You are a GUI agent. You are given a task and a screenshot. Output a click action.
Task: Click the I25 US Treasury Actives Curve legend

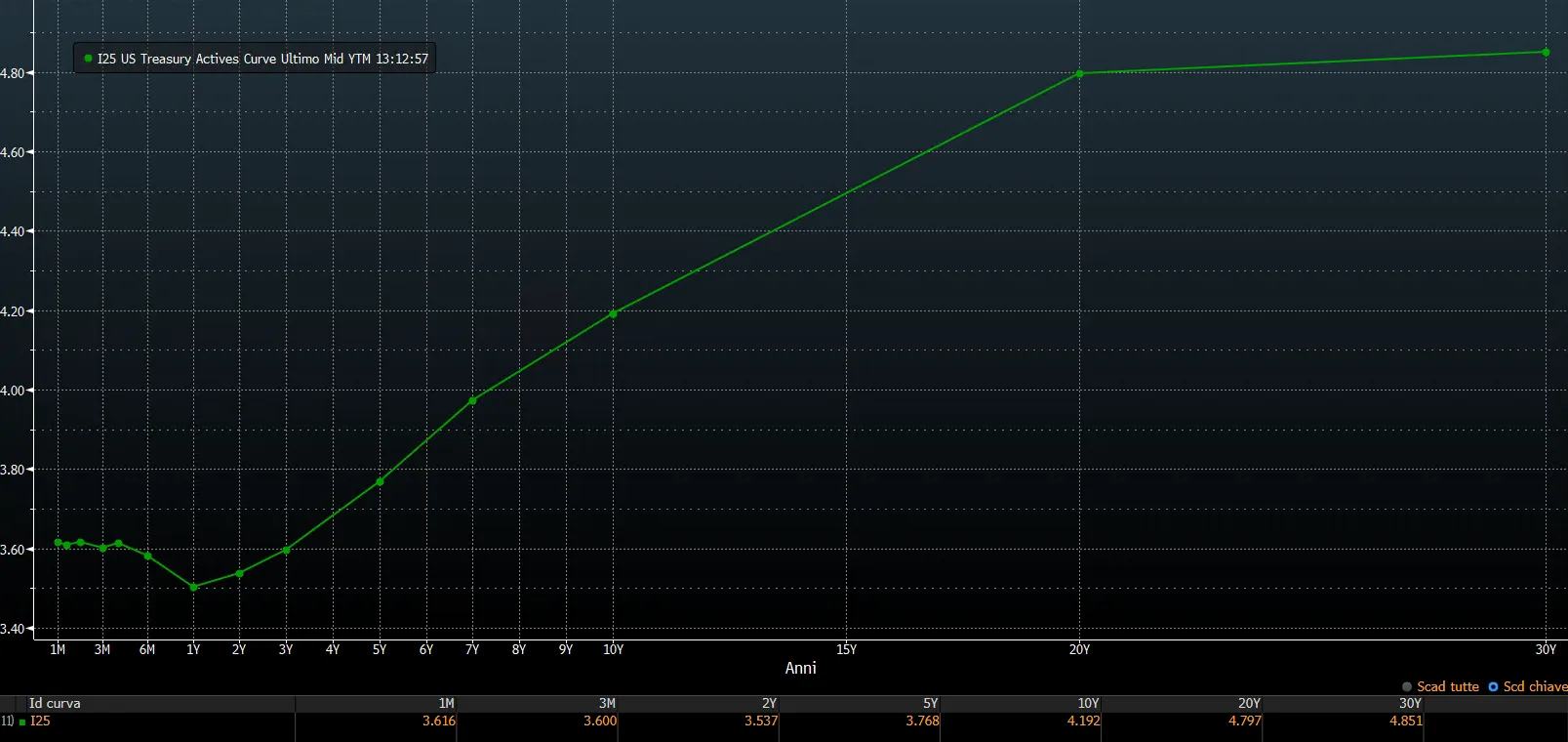(255, 59)
